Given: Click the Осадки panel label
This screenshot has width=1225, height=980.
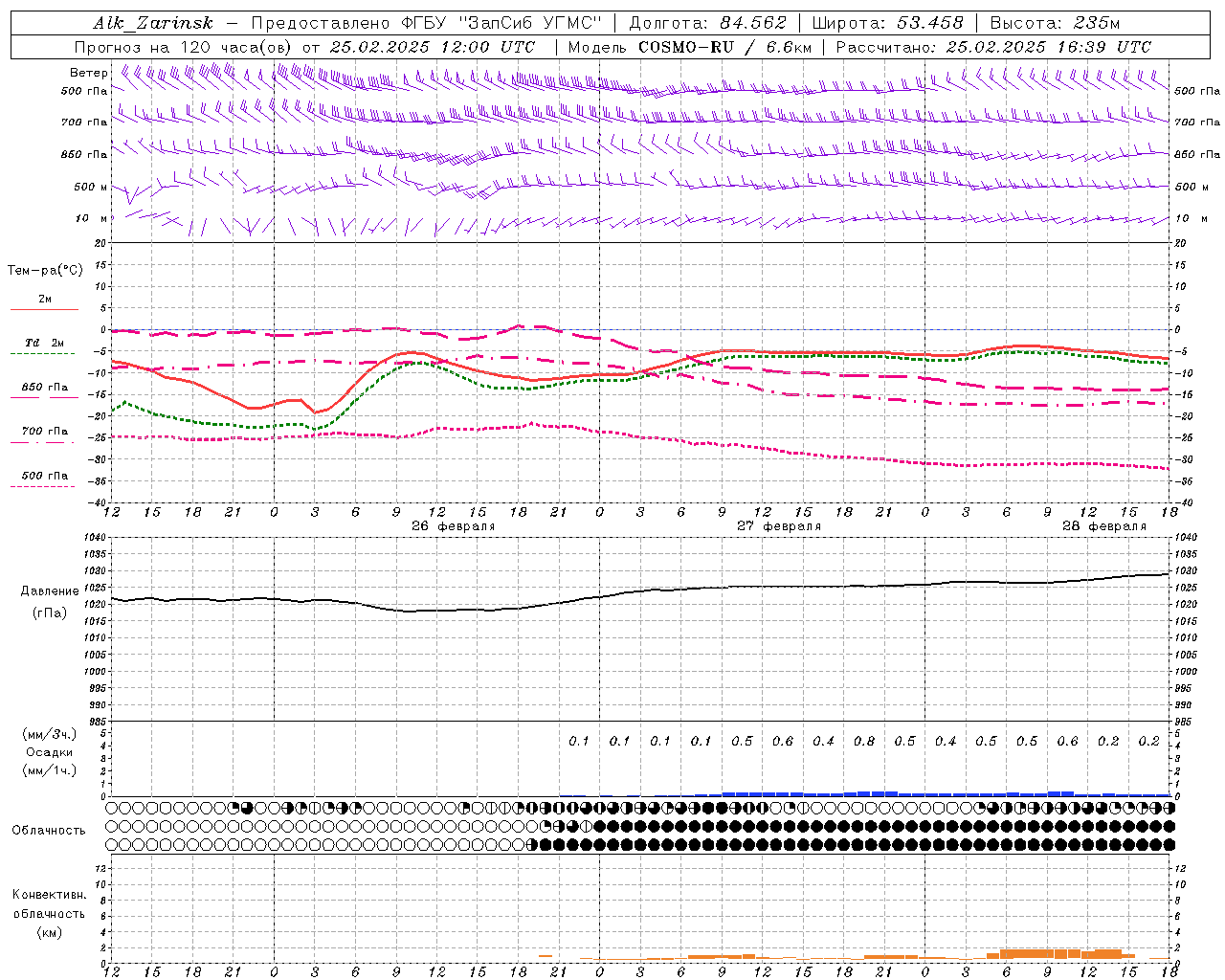Looking at the screenshot, I should [50, 752].
